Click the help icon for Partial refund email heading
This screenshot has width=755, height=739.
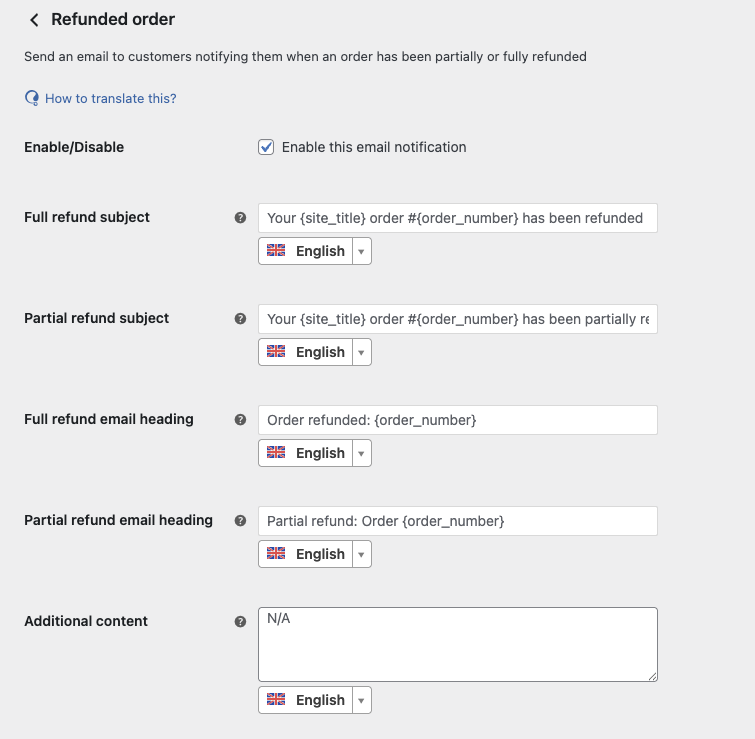240,520
